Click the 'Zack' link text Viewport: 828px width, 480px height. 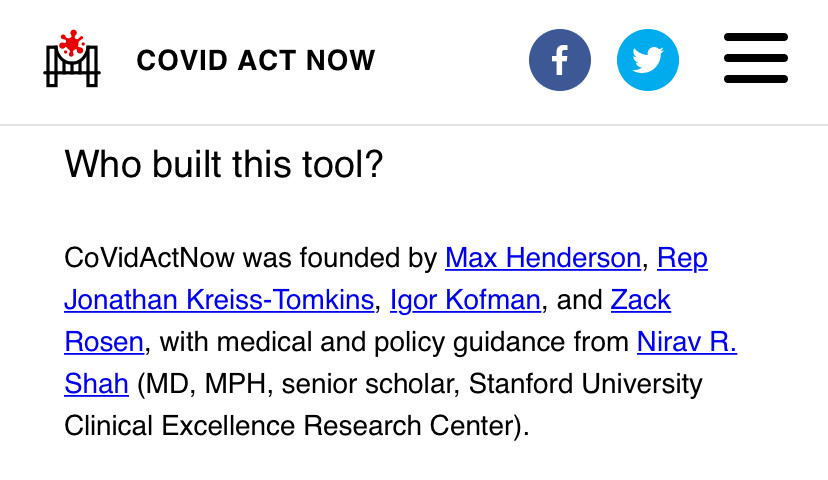point(641,300)
